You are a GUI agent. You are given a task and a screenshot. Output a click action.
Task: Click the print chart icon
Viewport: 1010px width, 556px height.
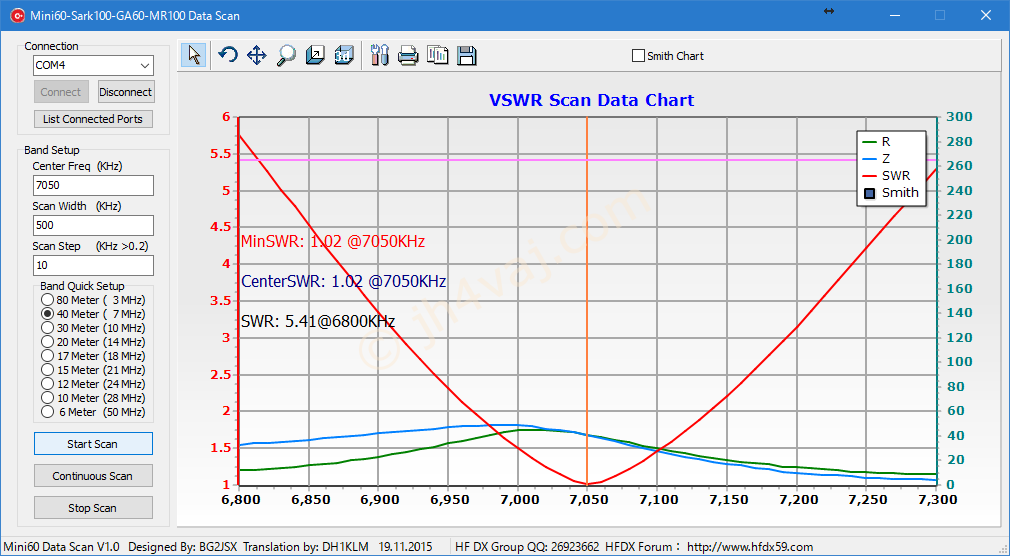[408, 55]
